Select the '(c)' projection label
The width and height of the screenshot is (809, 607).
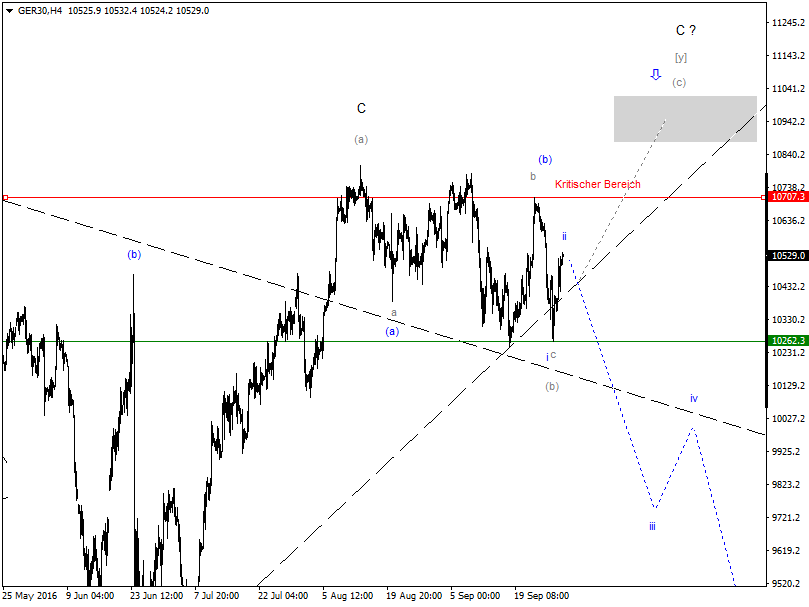click(x=679, y=84)
